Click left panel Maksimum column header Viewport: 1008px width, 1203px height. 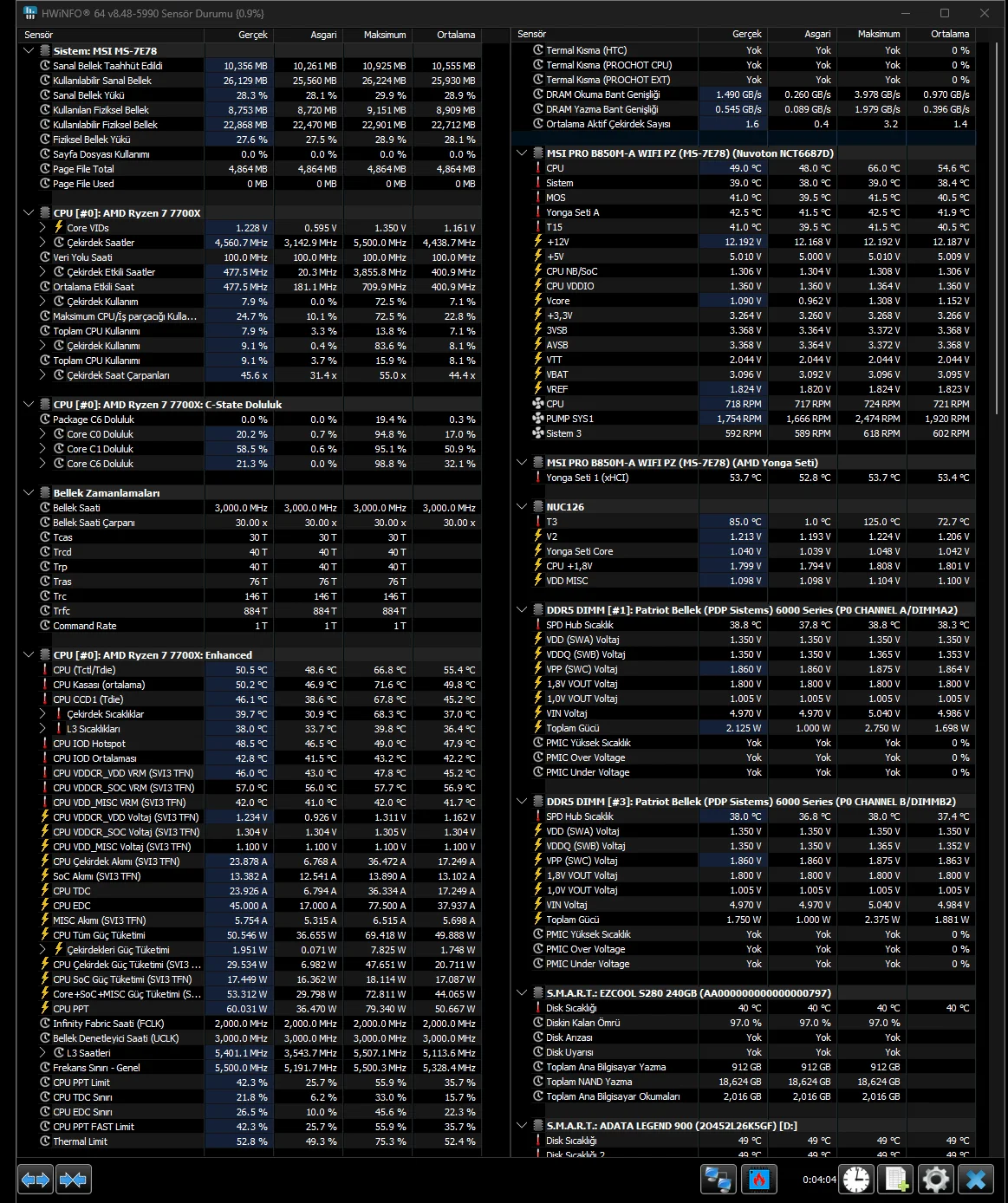coord(377,35)
